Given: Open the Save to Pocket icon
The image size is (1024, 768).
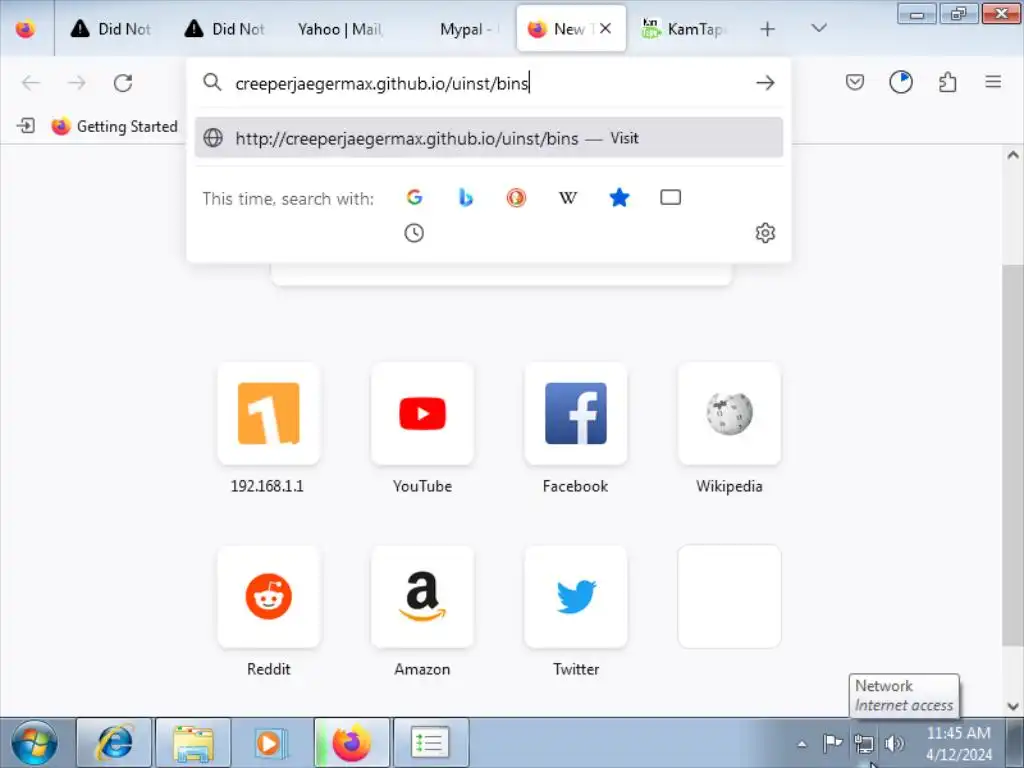Looking at the screenshot, I should tap(855, 82).
